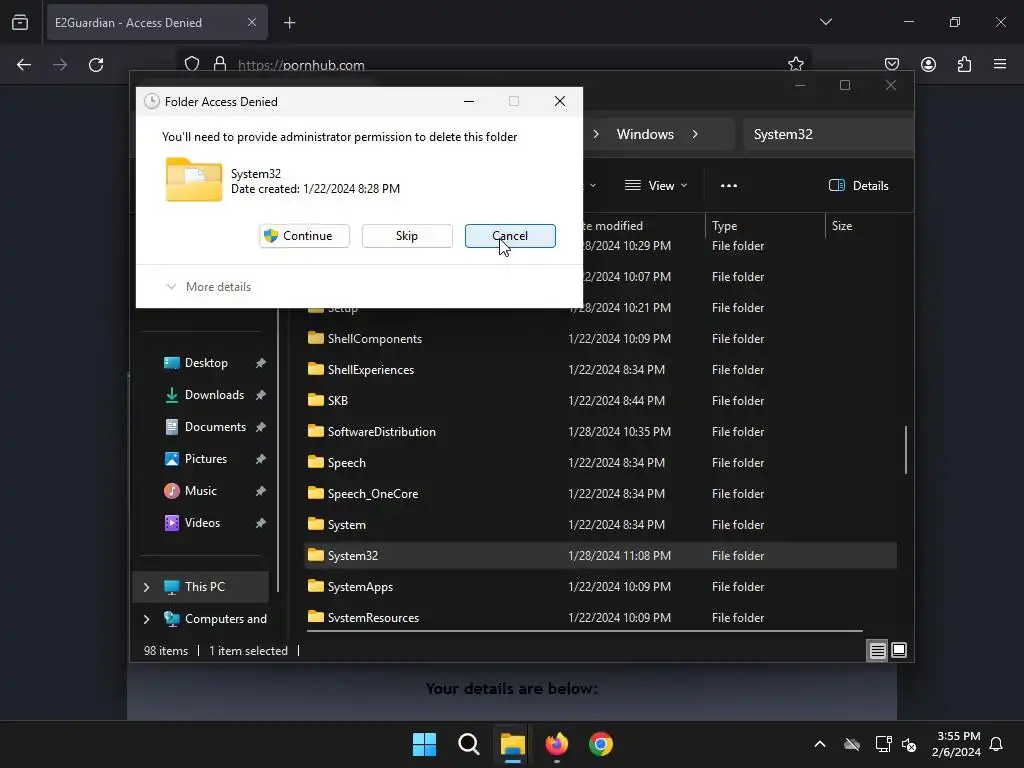Open Pictures in the navigation pane
1024x768 pixels.
click(x=206, y=459)
